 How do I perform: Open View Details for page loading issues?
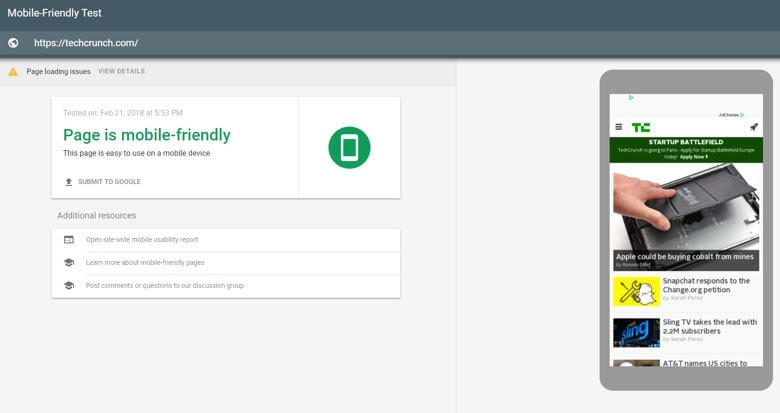121,71
